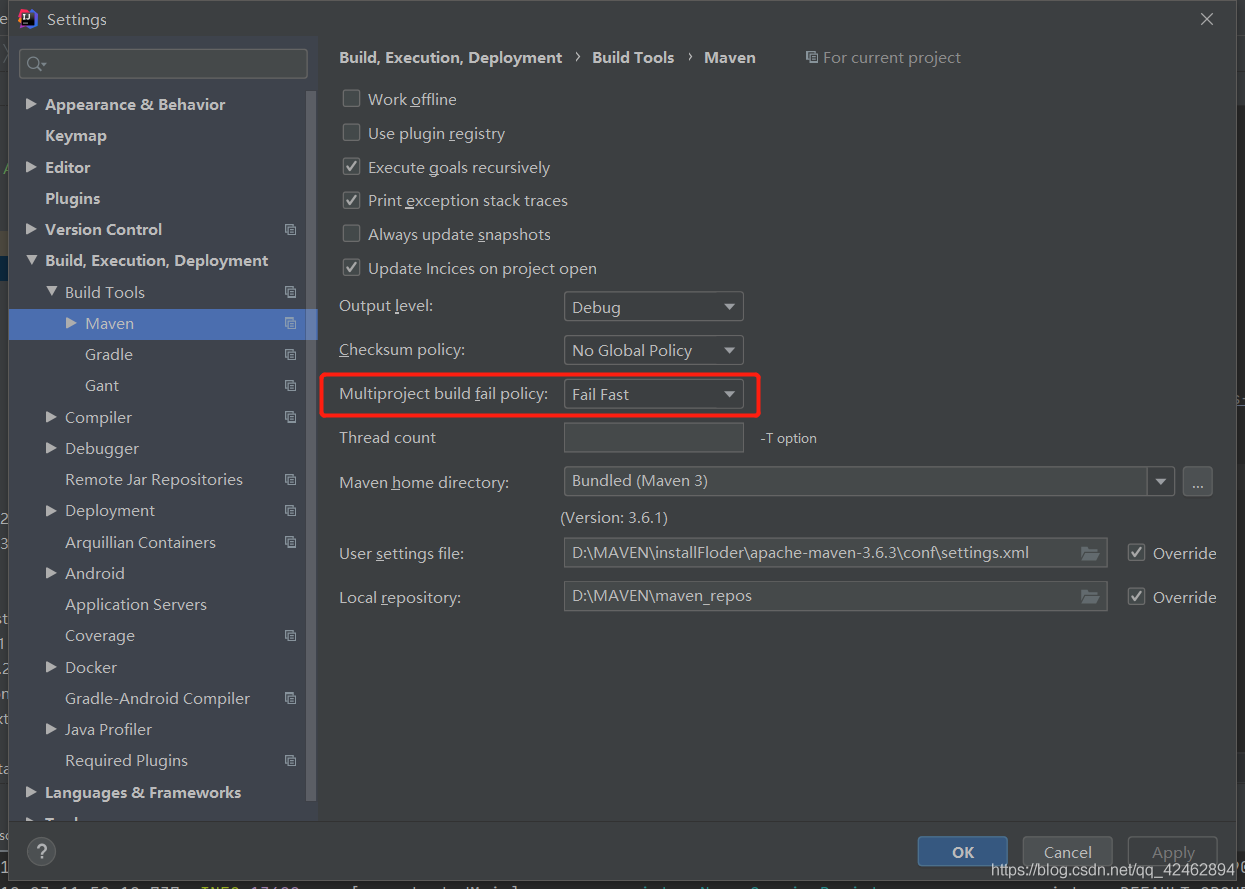Select 'Gant' in the settings tree
1245x889 pixels.
pyautogui.click(x=101, y=385)
